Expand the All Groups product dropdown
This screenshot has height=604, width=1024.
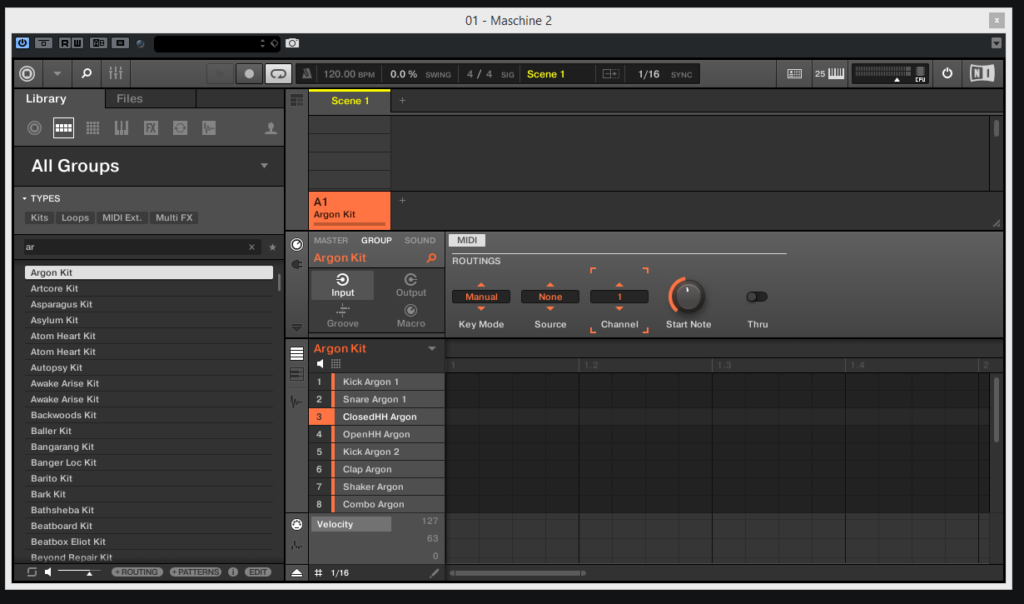(x=264, y=166)
